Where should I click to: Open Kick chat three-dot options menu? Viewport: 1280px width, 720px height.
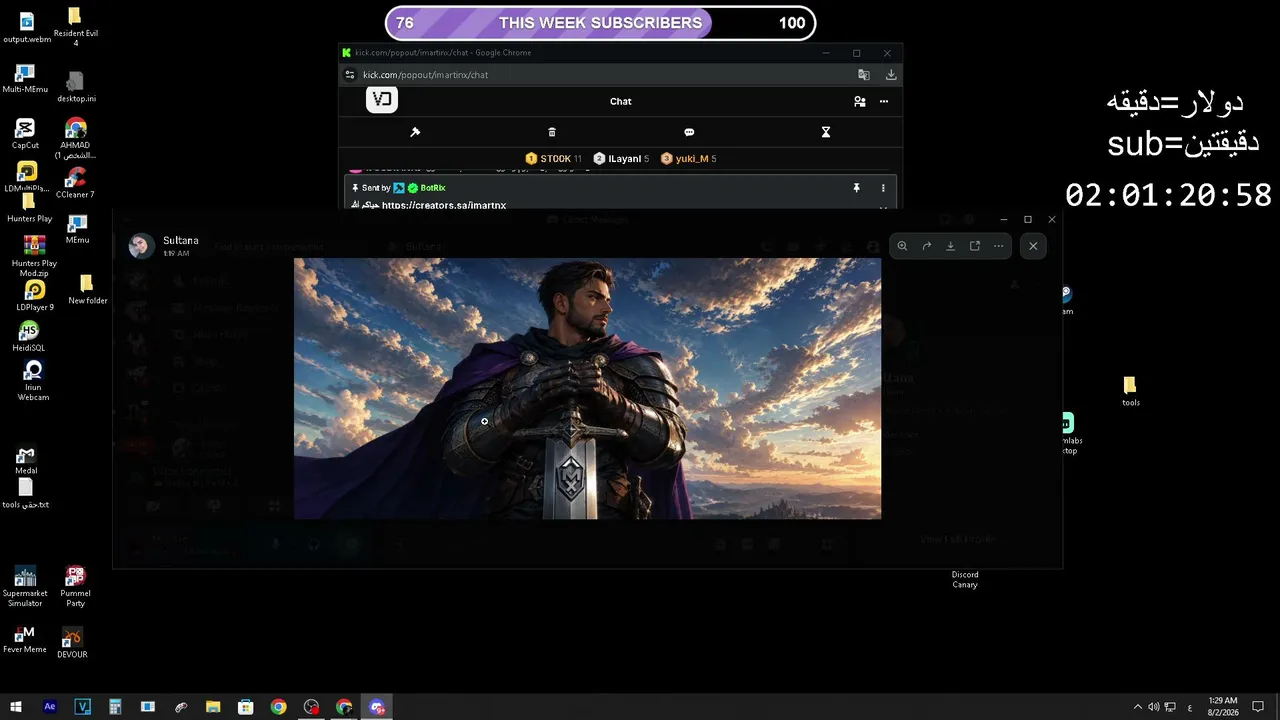click(884, 101)
